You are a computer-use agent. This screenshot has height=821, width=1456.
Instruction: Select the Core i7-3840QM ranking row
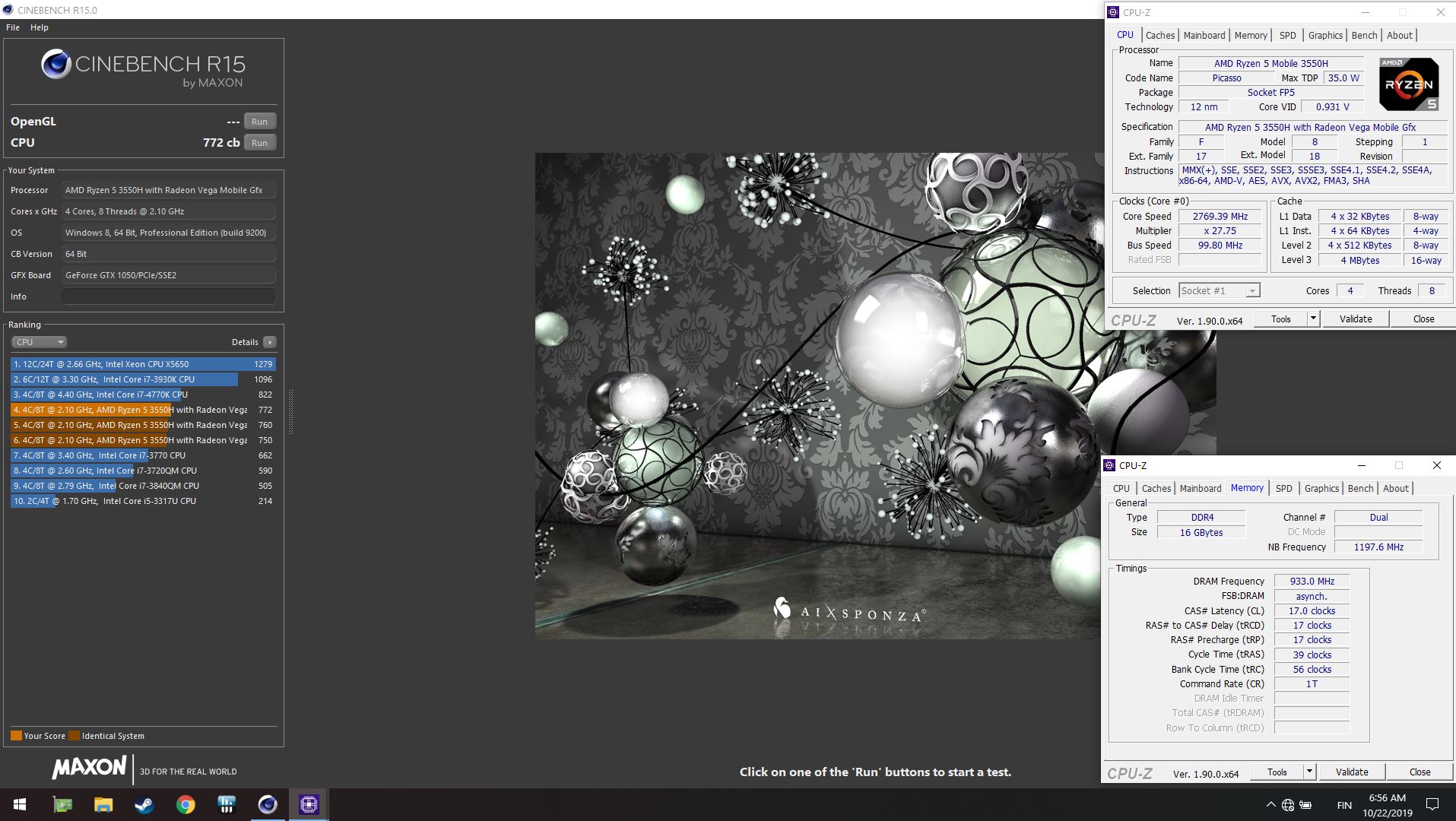coord(143,486)
